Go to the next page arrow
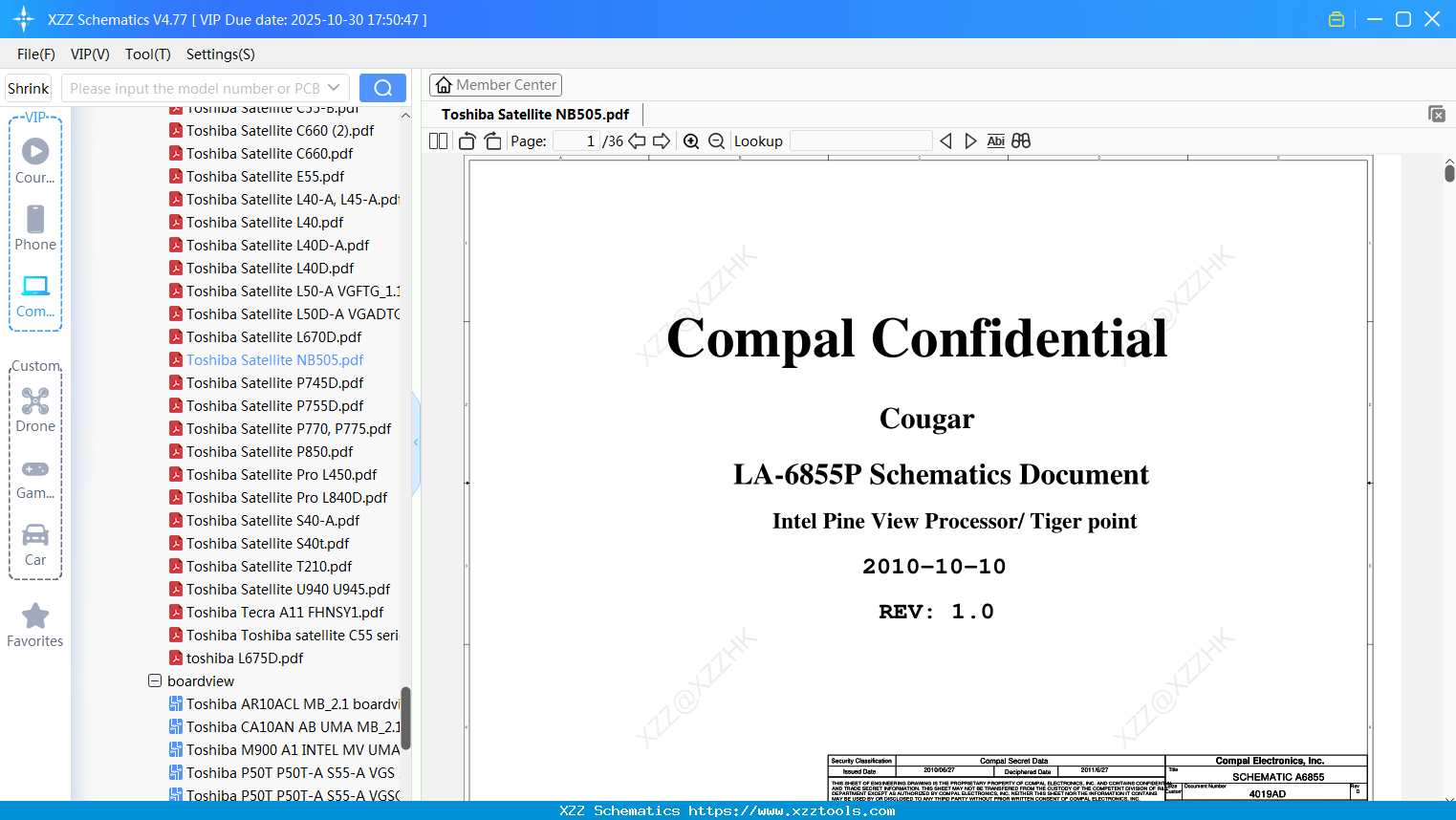This screenshot has width=1456, height=820. click(662, 141)
